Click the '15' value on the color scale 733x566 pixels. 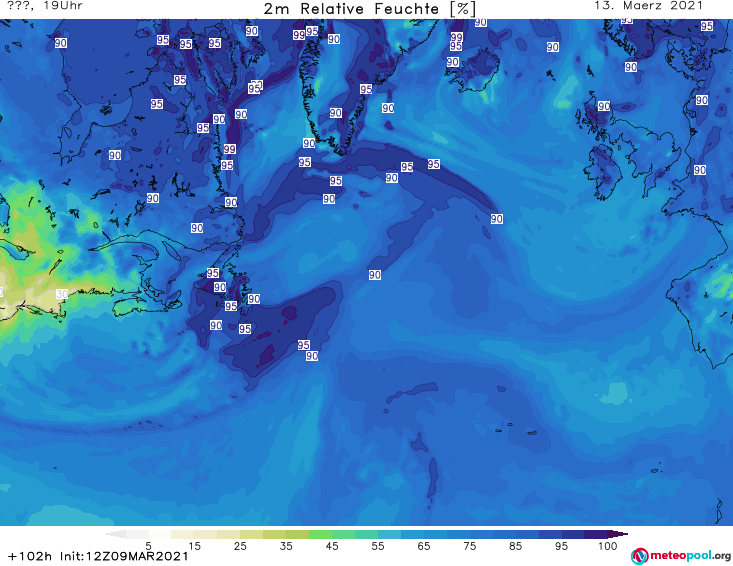tap(194, 546)
